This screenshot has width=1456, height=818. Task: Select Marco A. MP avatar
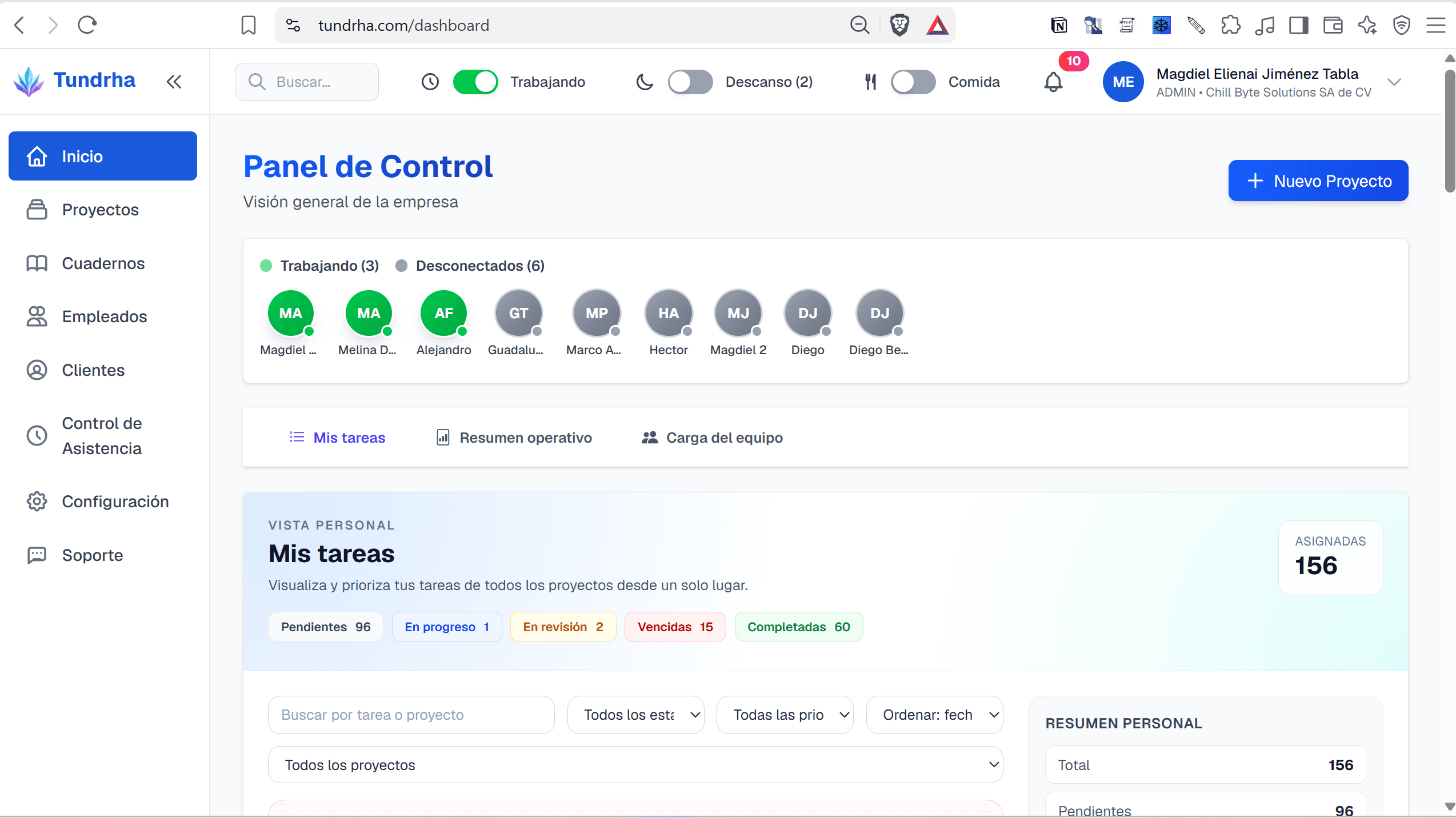pos(597,313)
